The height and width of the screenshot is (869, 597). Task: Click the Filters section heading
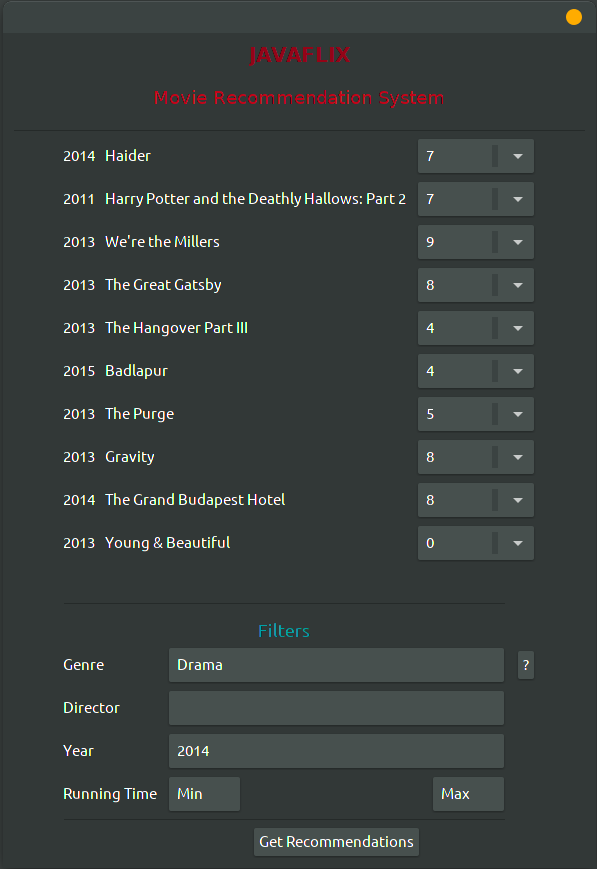284,631
